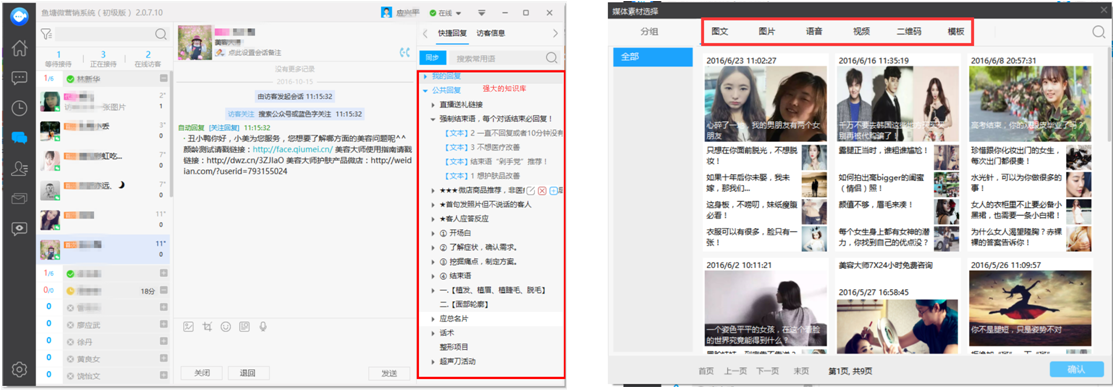Click the screenshot crop icon below chat

pos(207,326)
